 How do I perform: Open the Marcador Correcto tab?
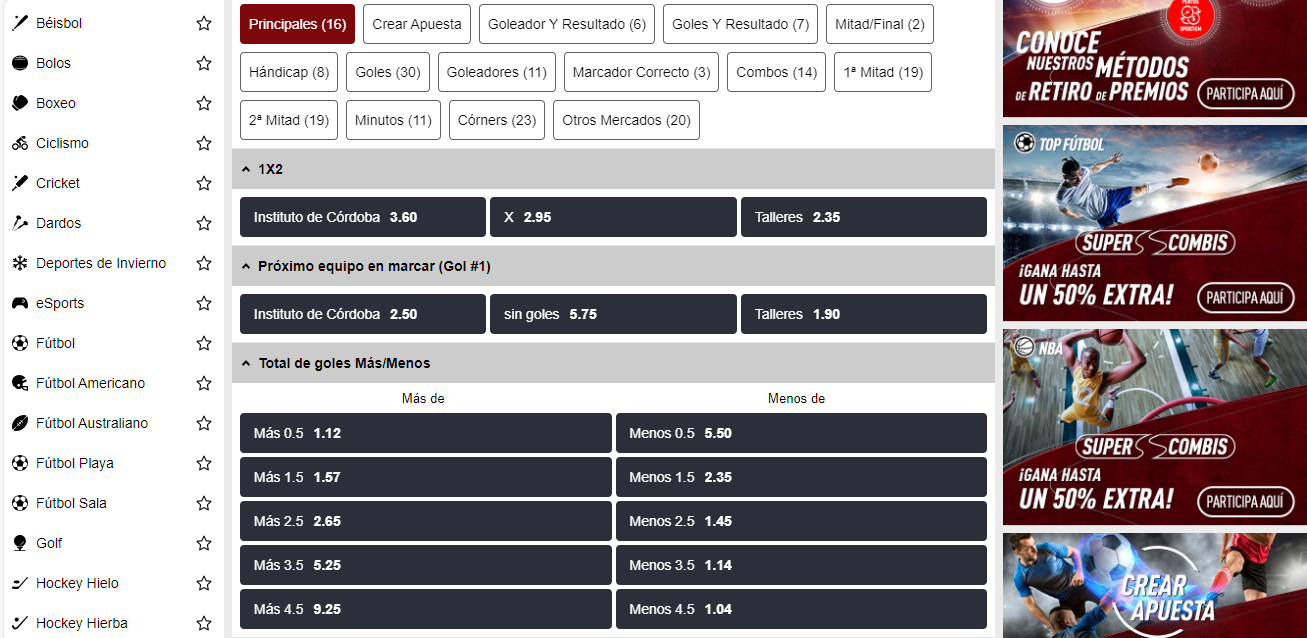641,71
